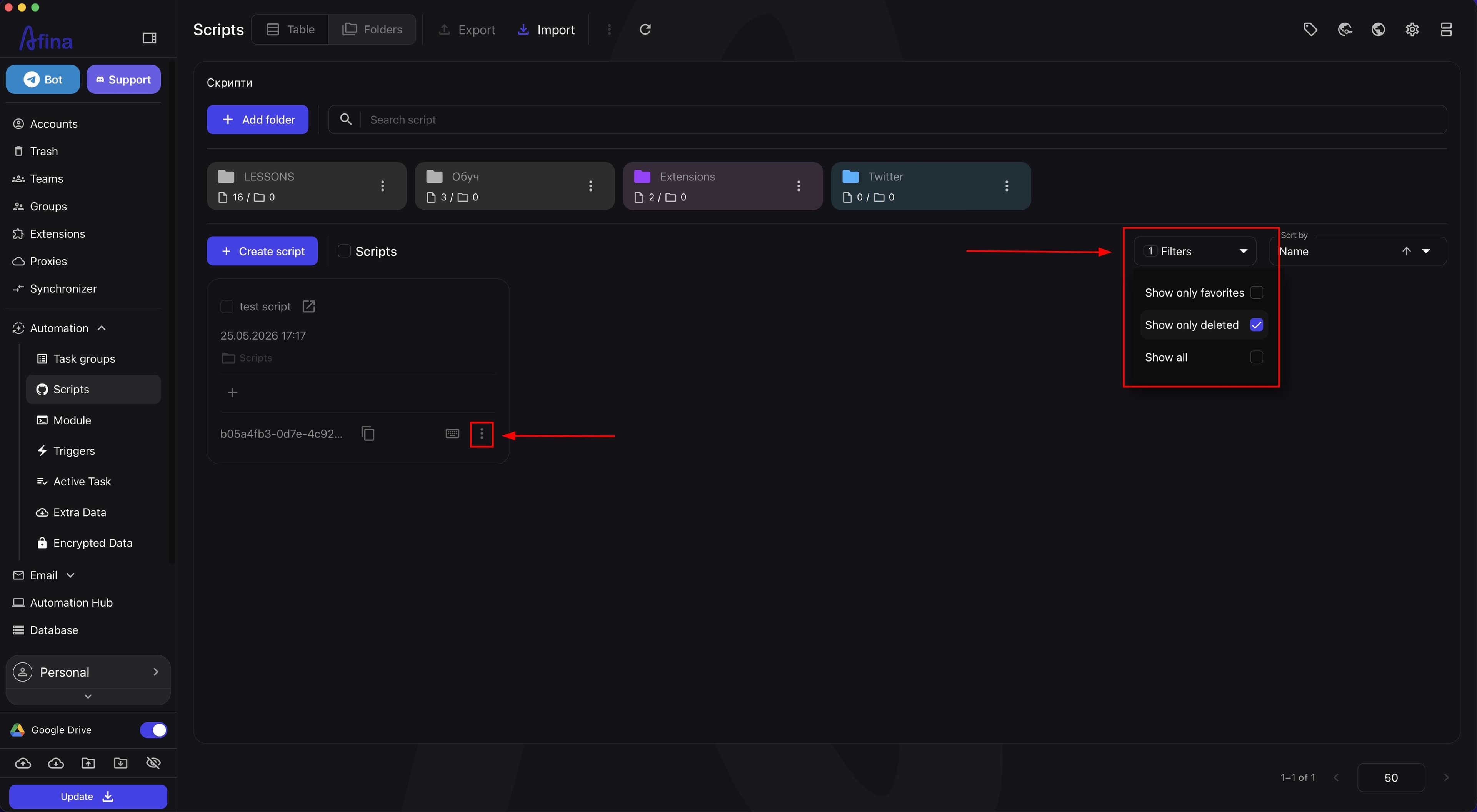Open the Twitter folder card
Image resolution: width=1477 pixels, height=812 pixels.
930,186
